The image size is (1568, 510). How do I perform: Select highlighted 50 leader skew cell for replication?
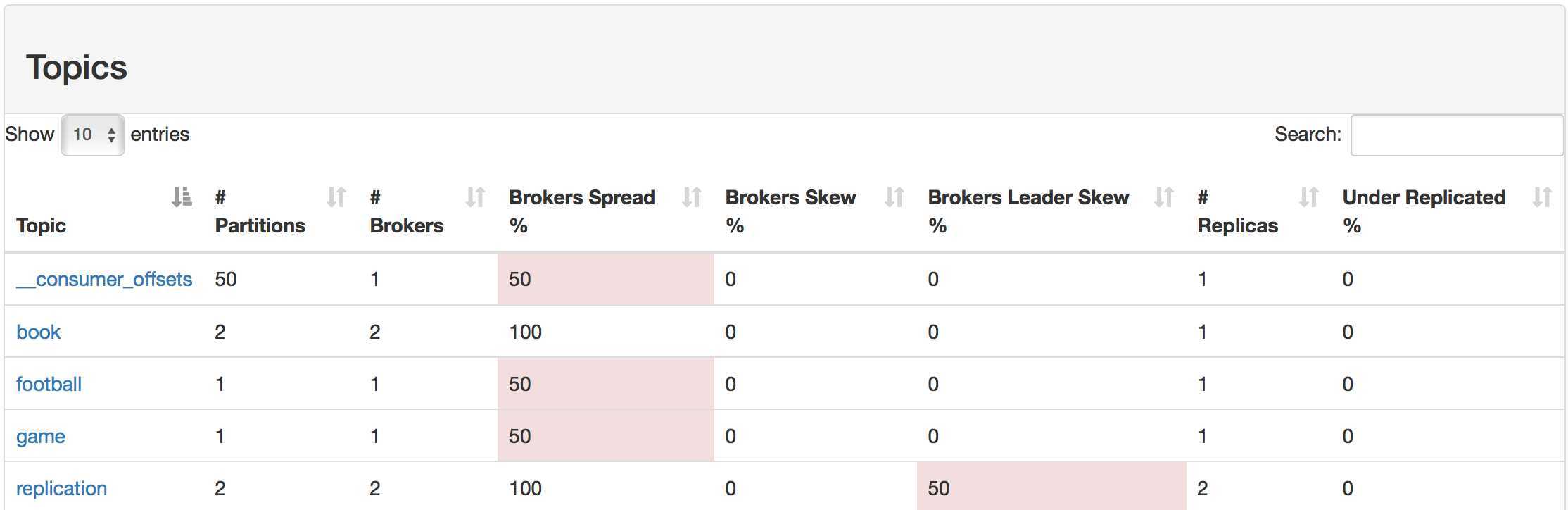tap(1051, 486)
